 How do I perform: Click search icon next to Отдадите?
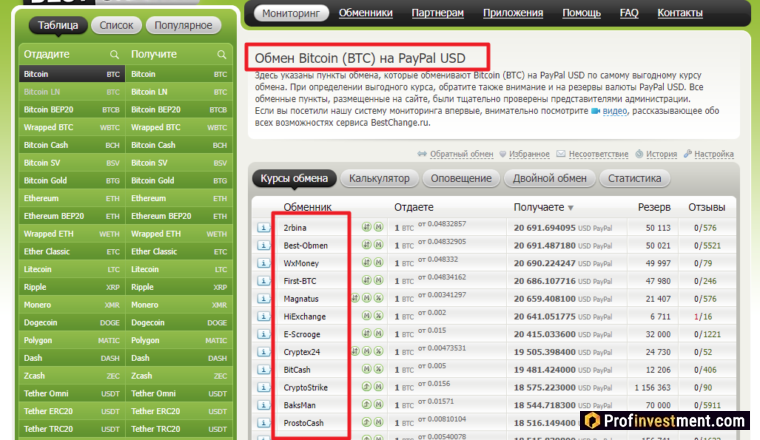(114, 54)
